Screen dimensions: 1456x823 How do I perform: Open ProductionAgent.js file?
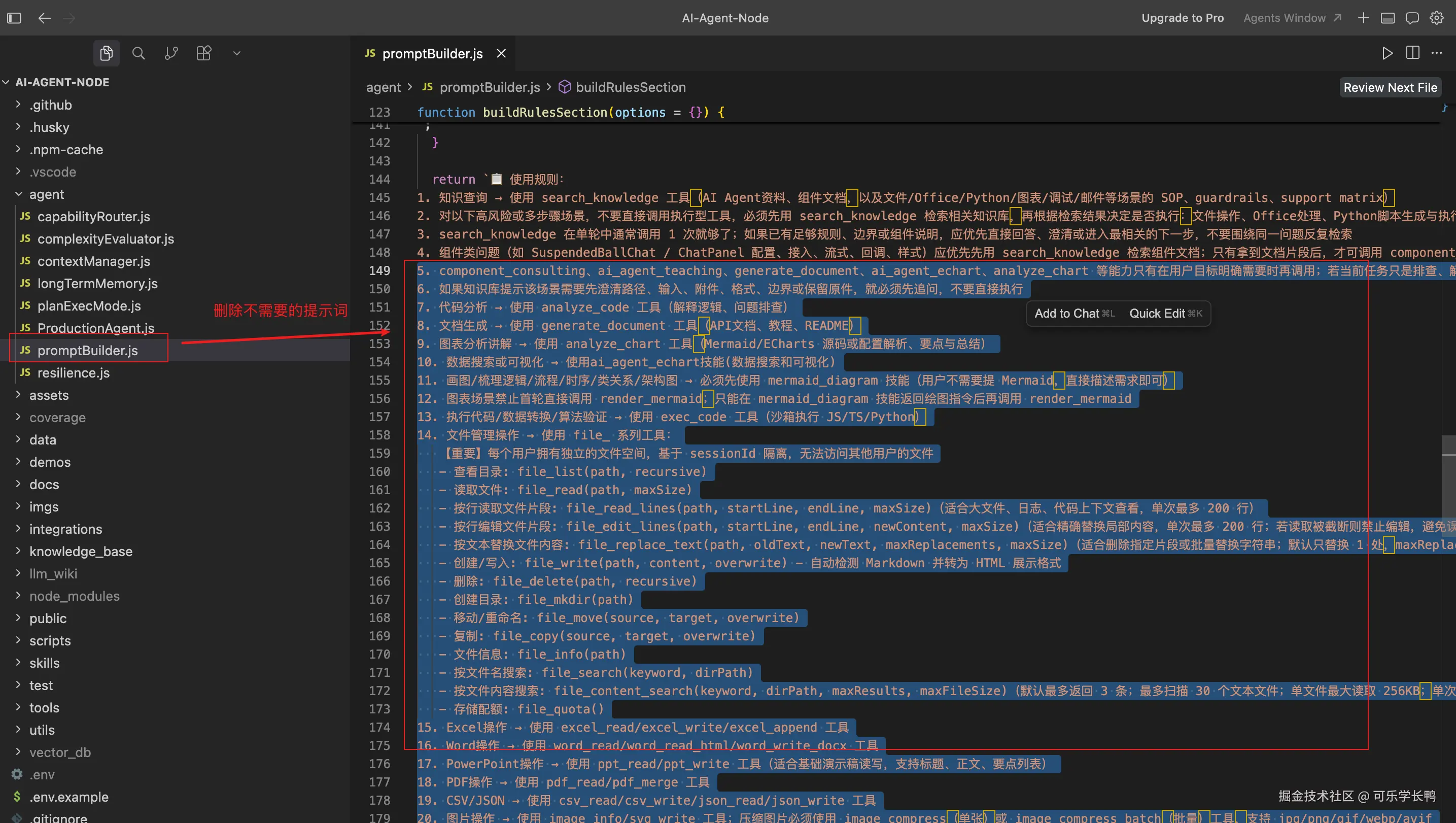coord(95,328)
